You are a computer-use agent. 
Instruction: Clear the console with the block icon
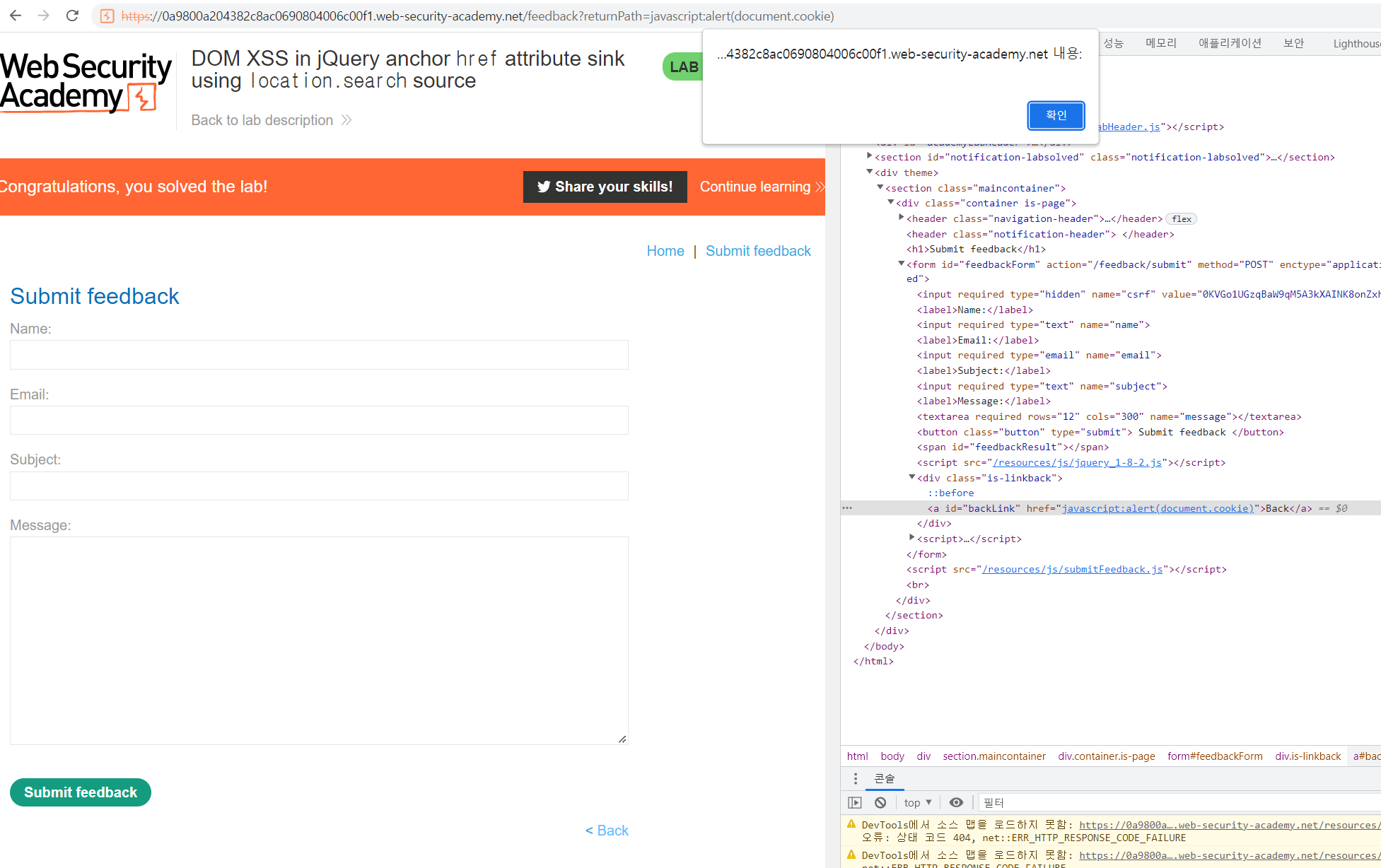coord(880,802)
